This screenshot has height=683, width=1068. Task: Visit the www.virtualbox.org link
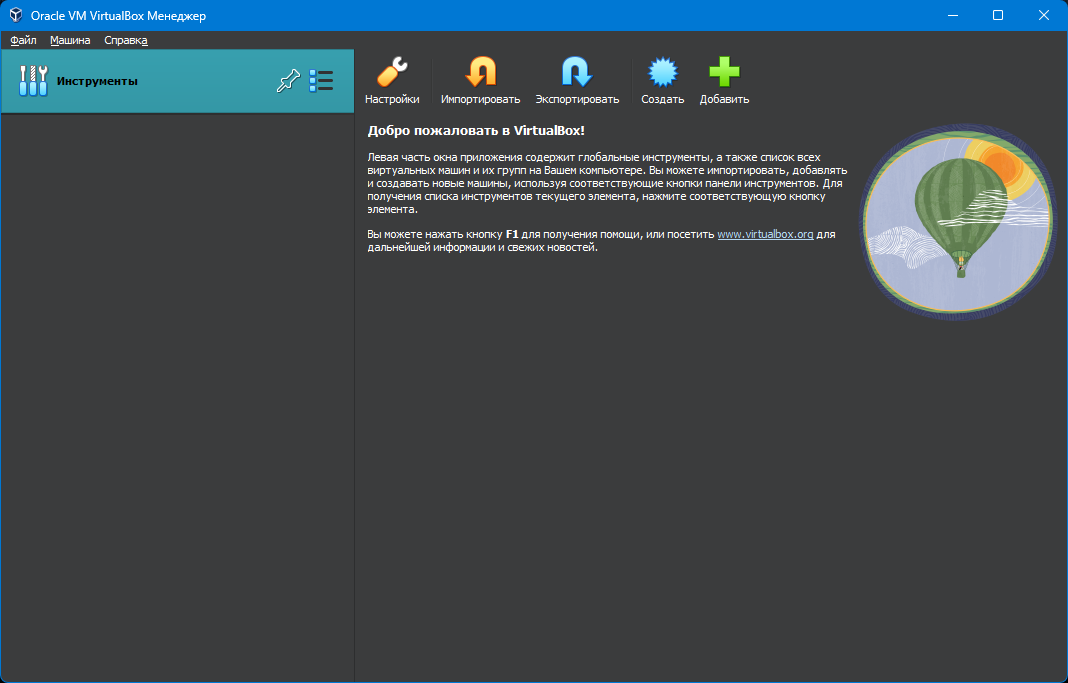click(765, 234)
